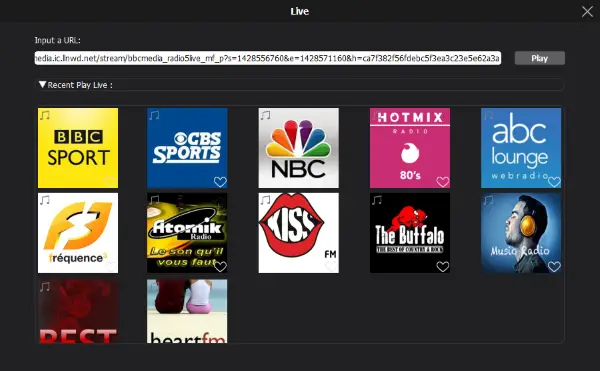Viewport: 600px width, 371px height.
Task: Open the Kiss FM station tile
Action: 298,233
